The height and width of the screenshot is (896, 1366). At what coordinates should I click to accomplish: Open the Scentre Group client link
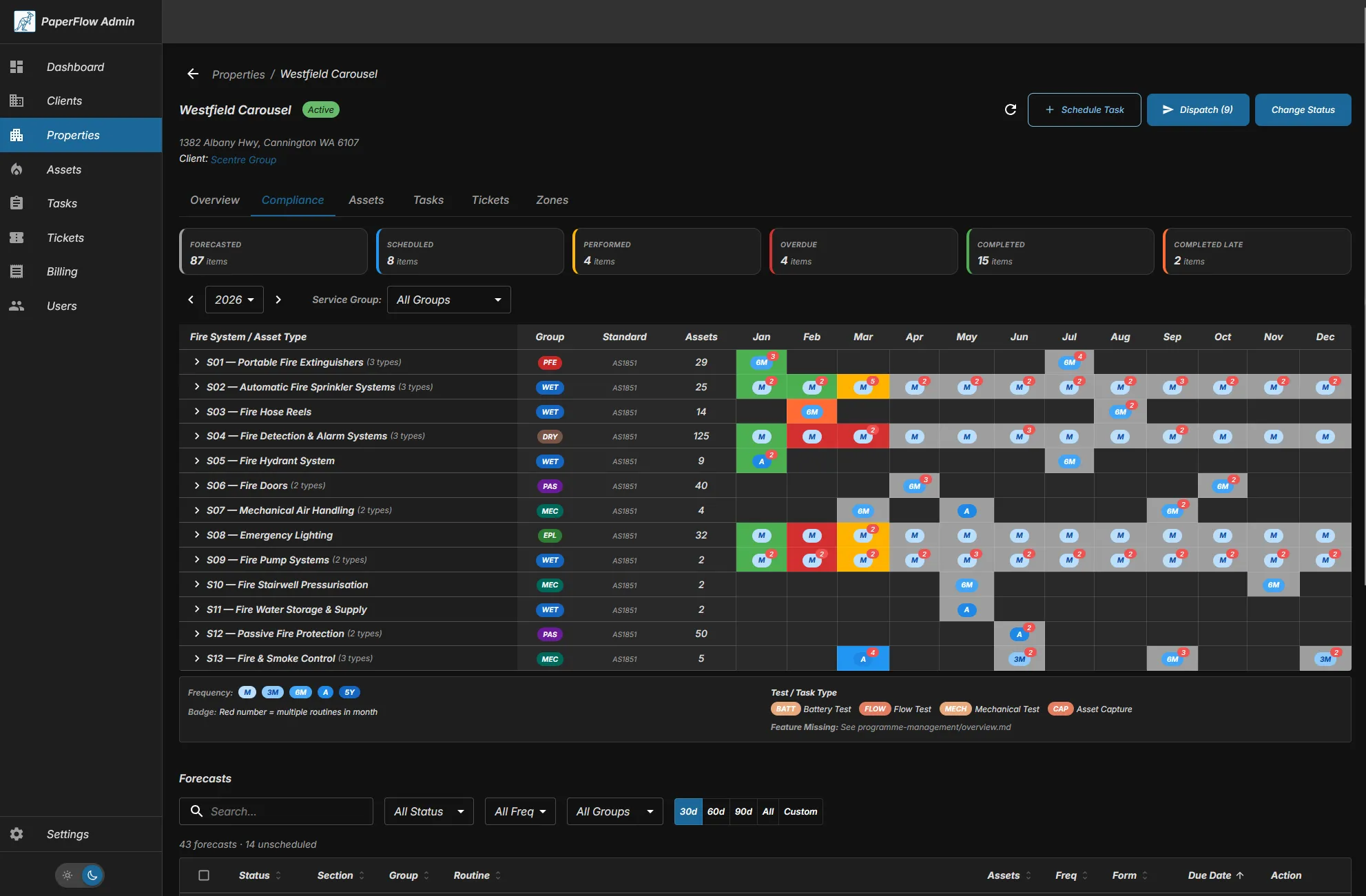243,159
